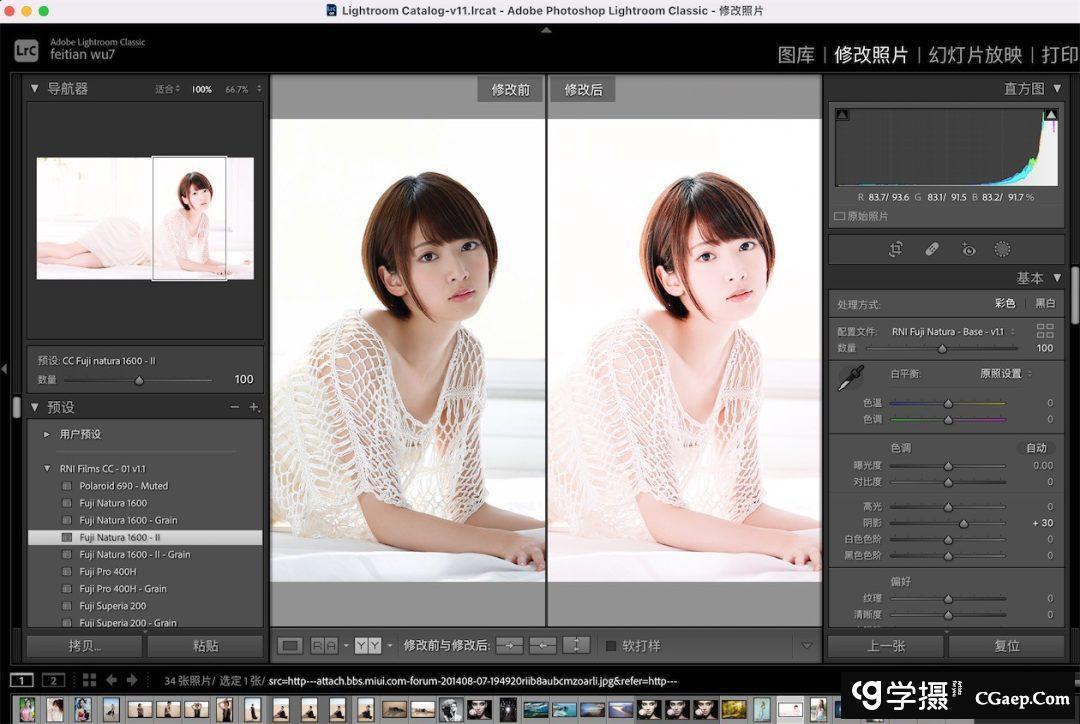Image resolution: width=1080 pixels, height=724 pixels.
Task: Open the 白平衡 原照设置 dropdown
Action: [1005, 374]
